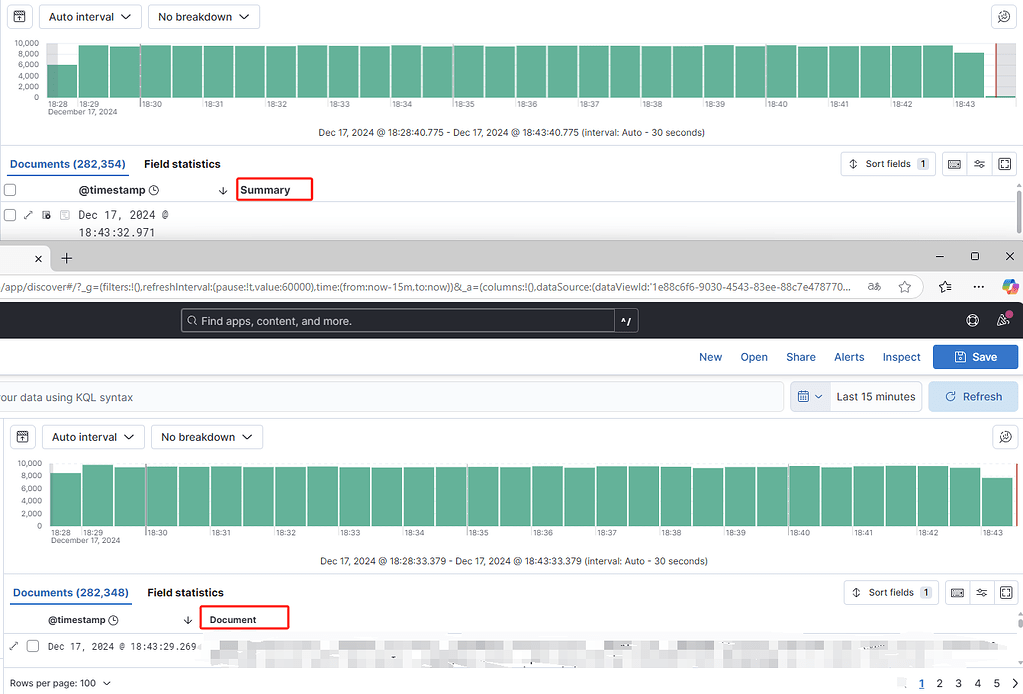Viewport: 1023px width, 694px height.
Task: Switch to the Field statistics tab
Action: point(185,592)
